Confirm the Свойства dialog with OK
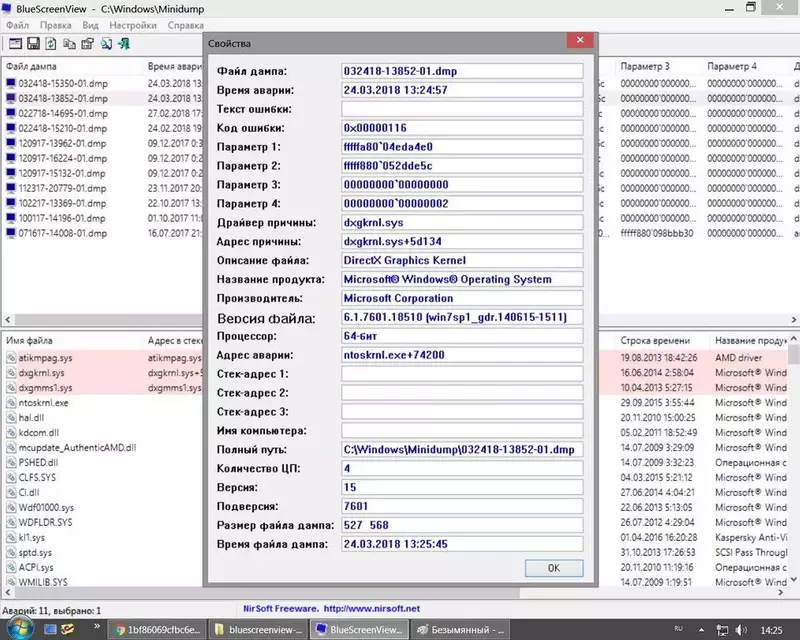The width and height of the screenshot is (800, 640). (x=554, y=568)
